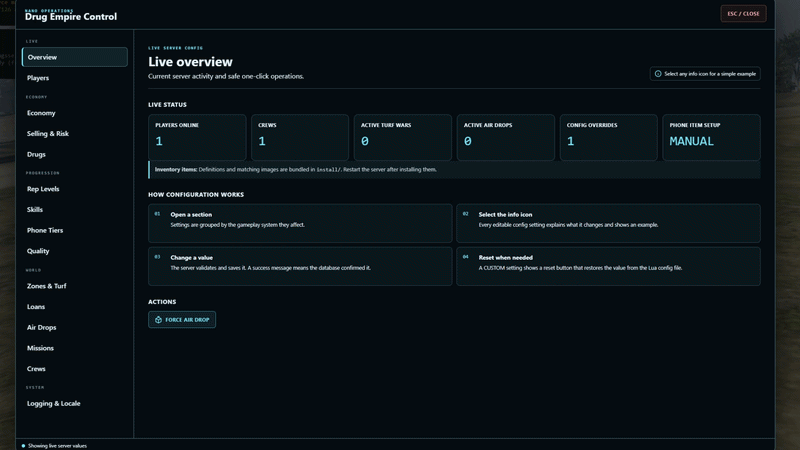Open the Crews sidebar section

tap(74, 368)
